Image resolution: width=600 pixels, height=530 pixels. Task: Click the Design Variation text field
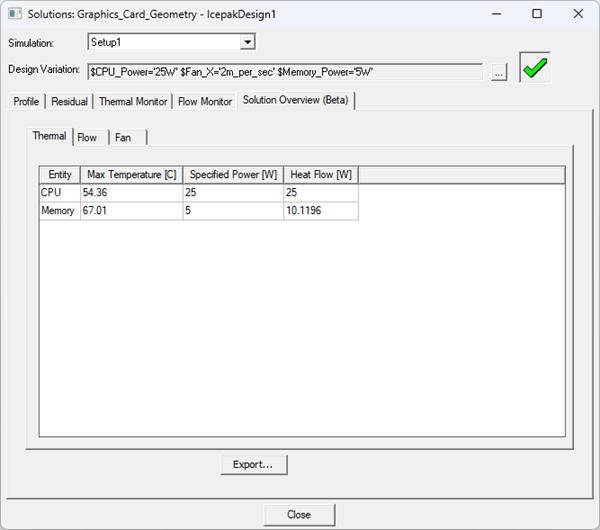coord(285,72)
